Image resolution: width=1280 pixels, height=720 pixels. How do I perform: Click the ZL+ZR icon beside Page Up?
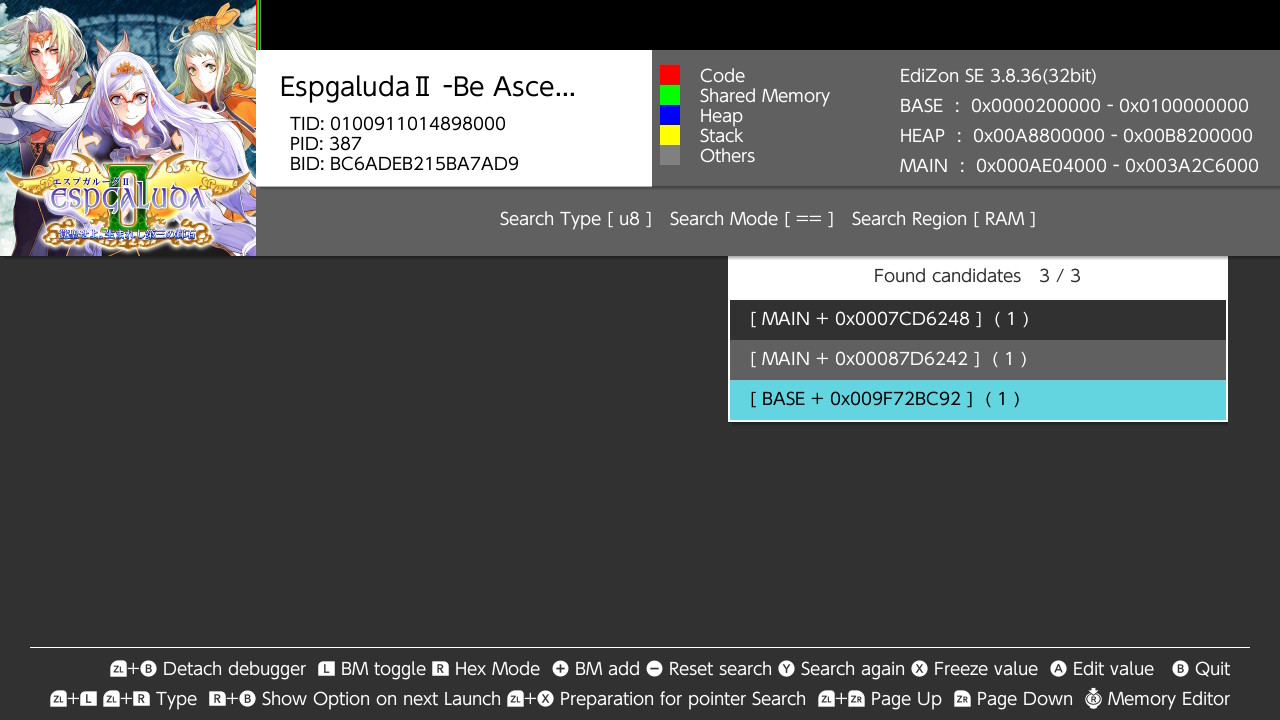pos(841,699)
